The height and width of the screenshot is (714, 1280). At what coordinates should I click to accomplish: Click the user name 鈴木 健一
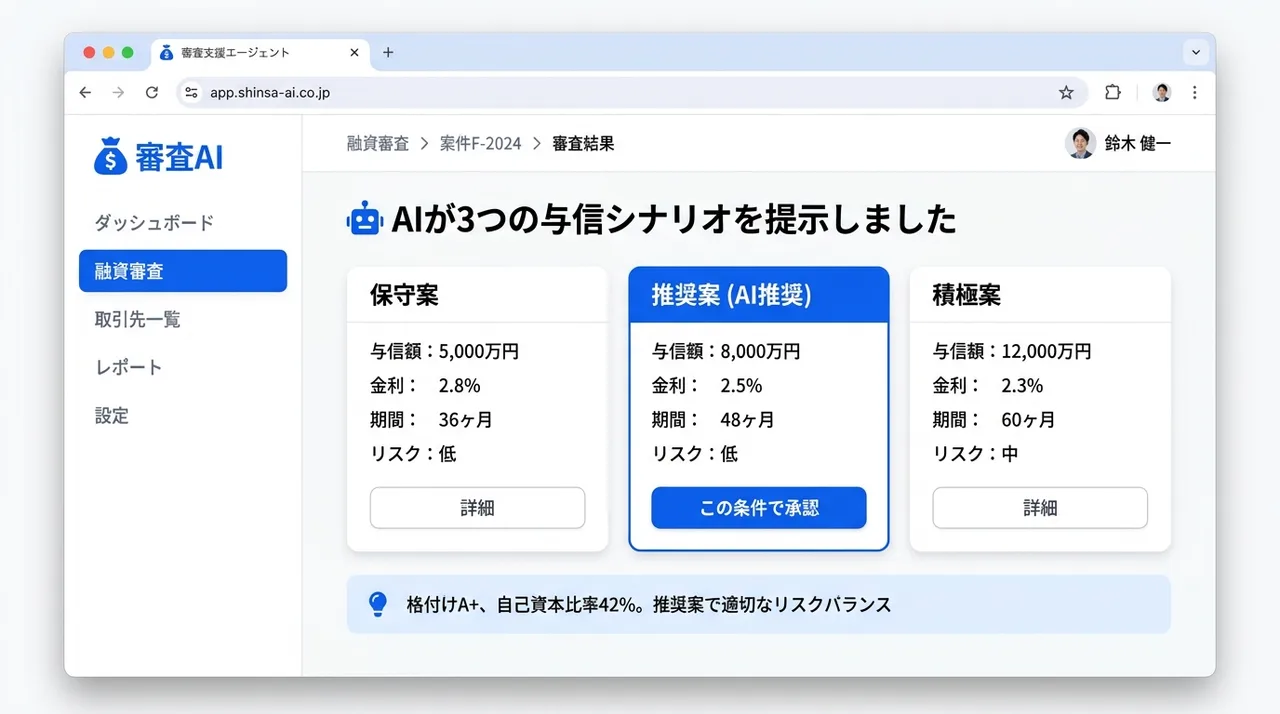(x=1138, y=143)
